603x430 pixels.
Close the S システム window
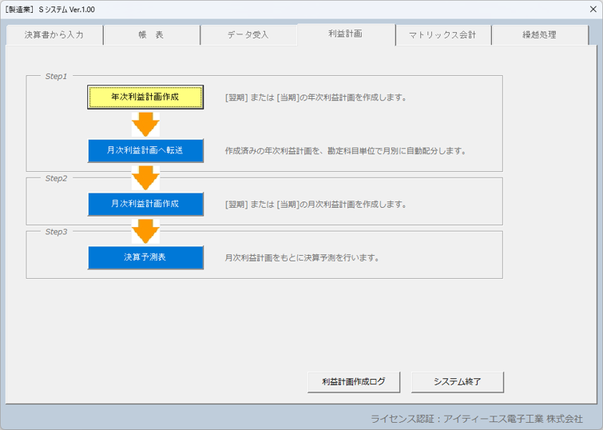coord(593,9)
